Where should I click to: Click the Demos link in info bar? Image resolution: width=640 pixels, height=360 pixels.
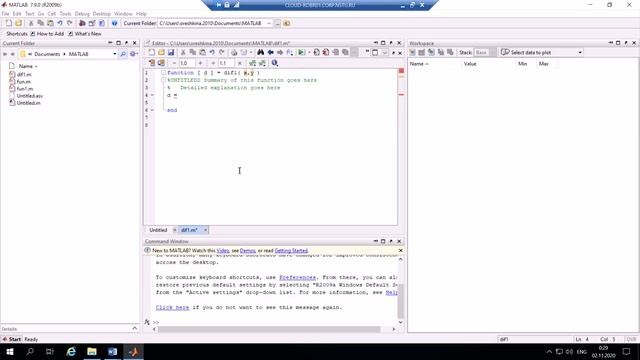(248, 251)
